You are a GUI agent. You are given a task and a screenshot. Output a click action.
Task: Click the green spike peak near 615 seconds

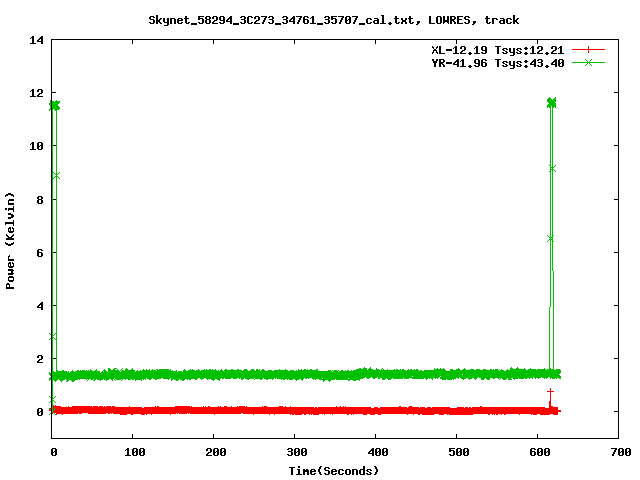coord(551,102)
